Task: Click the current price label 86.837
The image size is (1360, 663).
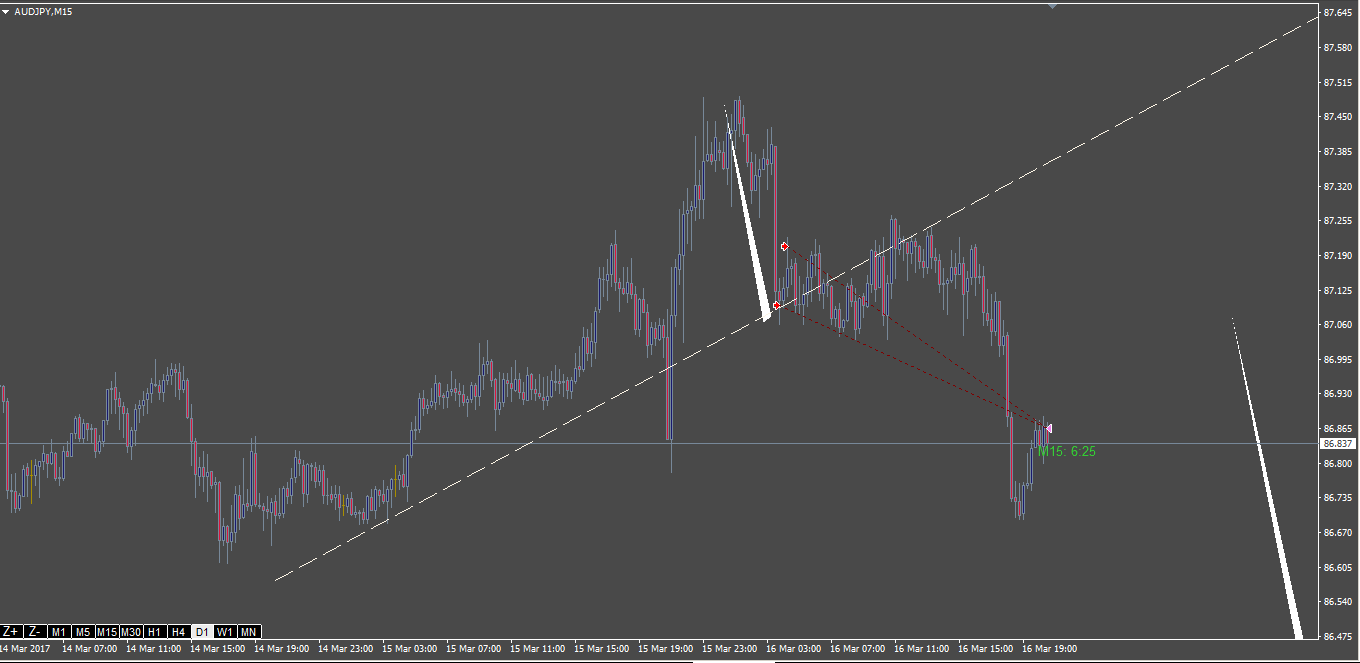Action: tap(1338, 443)
